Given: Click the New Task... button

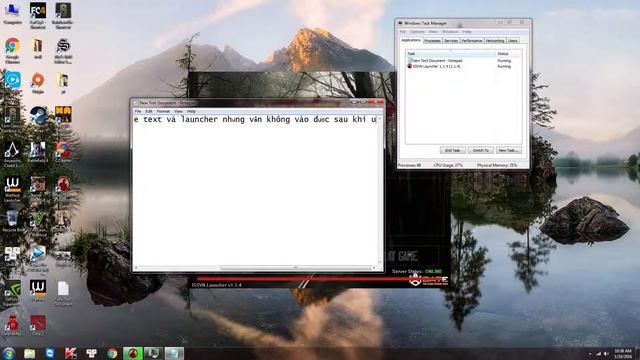Looking at the screenshot, I should coord(509,150).
